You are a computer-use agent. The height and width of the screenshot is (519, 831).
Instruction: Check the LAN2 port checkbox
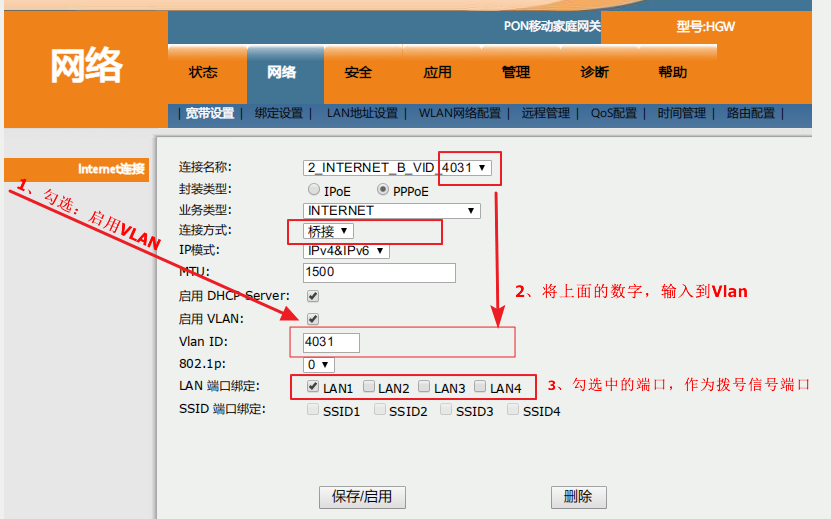tap(369, 386)
